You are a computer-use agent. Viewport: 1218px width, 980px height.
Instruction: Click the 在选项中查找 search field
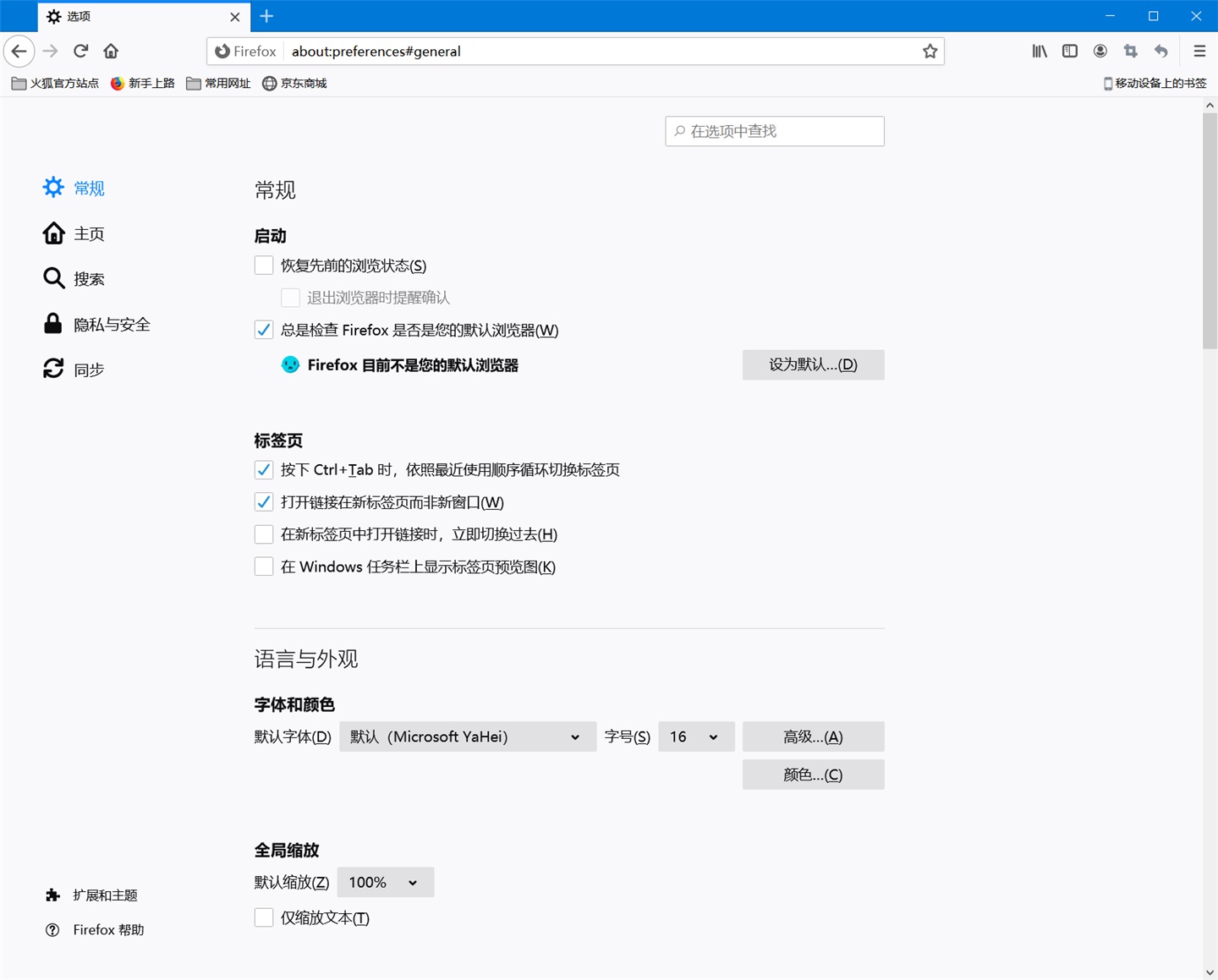tap(775, 131)
